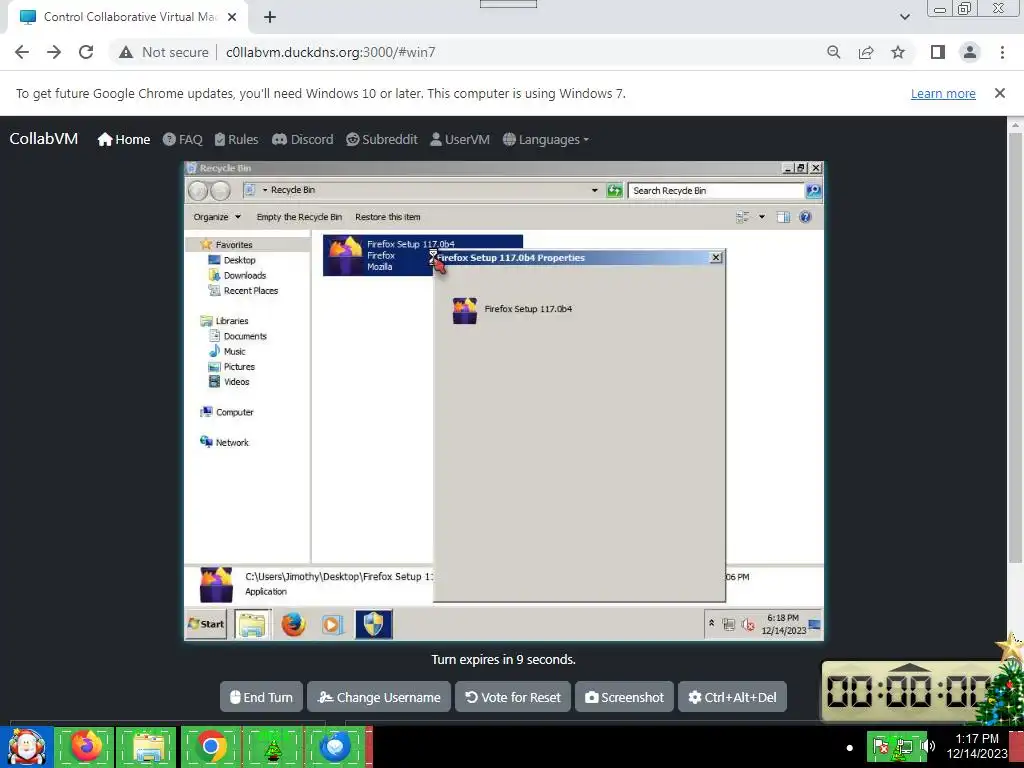This screenshot has width=1024, height=768.
Task: Click the Search Recycle Bin field
Action: tap(715, 190)
